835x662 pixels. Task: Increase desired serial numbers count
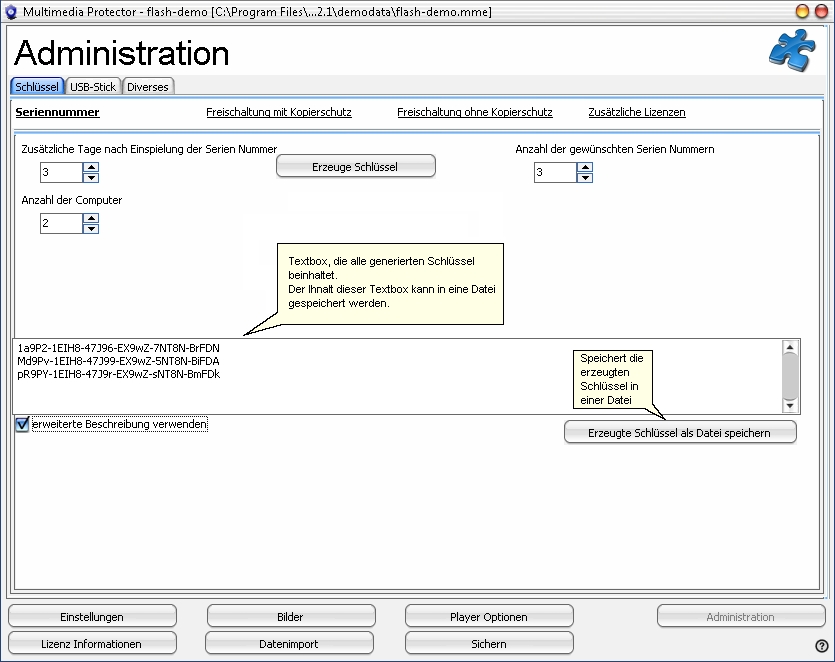click(585, 168)
